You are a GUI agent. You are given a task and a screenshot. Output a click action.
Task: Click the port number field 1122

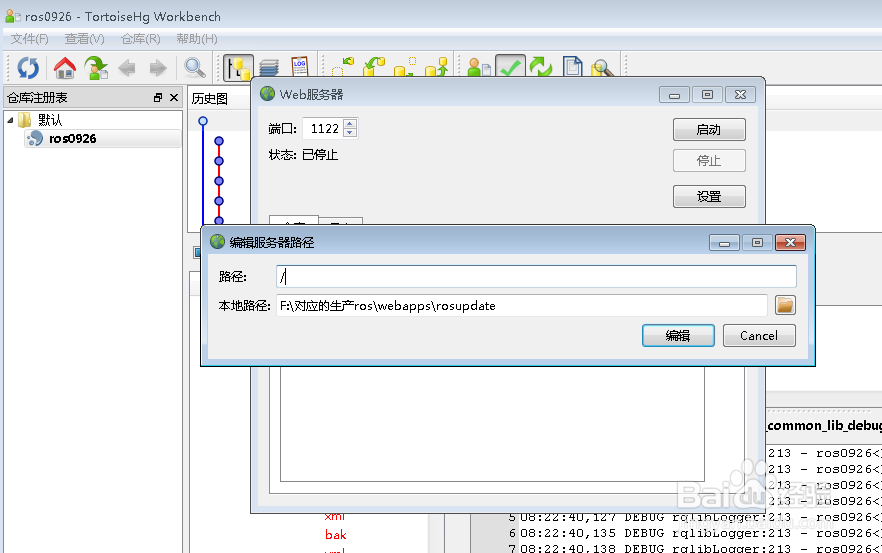[x=324, y=128]
